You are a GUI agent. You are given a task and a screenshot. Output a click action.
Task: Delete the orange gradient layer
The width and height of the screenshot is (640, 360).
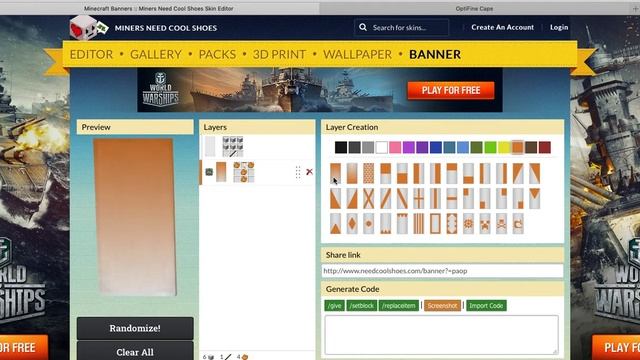pos(309,172)
